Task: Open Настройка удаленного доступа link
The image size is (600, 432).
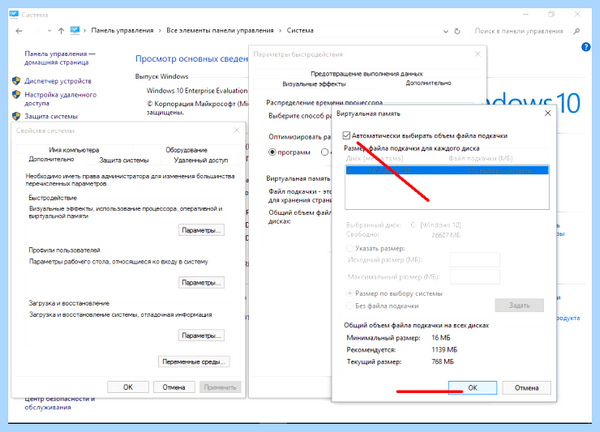Action: click(x=60, y=98)
